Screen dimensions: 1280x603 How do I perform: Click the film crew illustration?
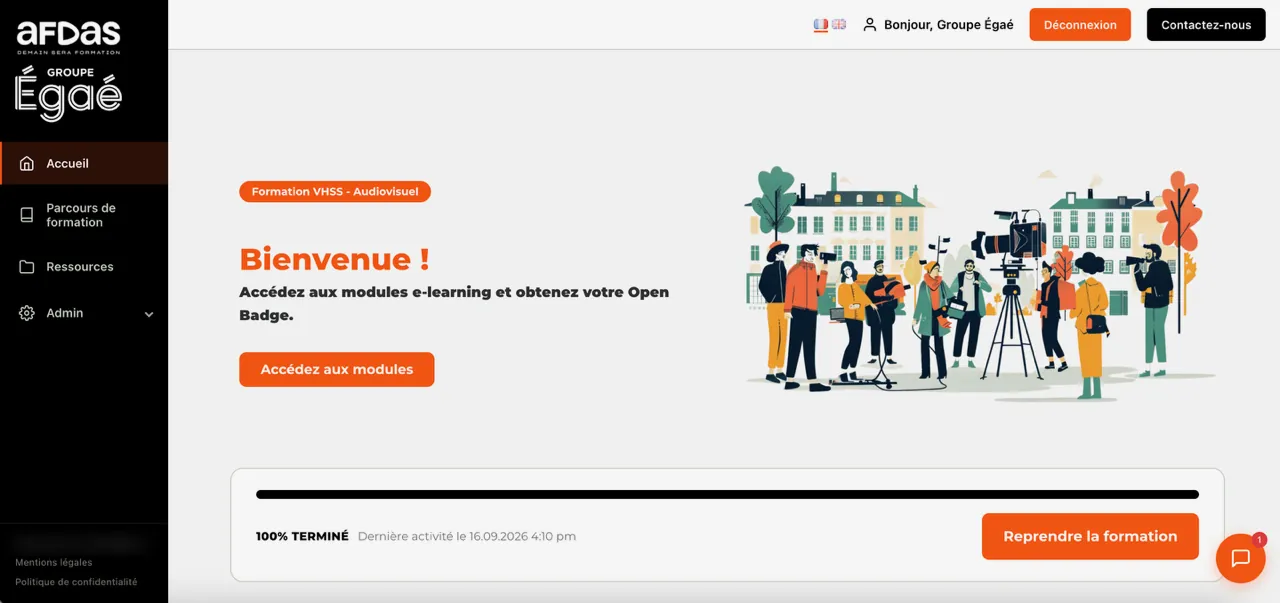(x=979, y=284)
